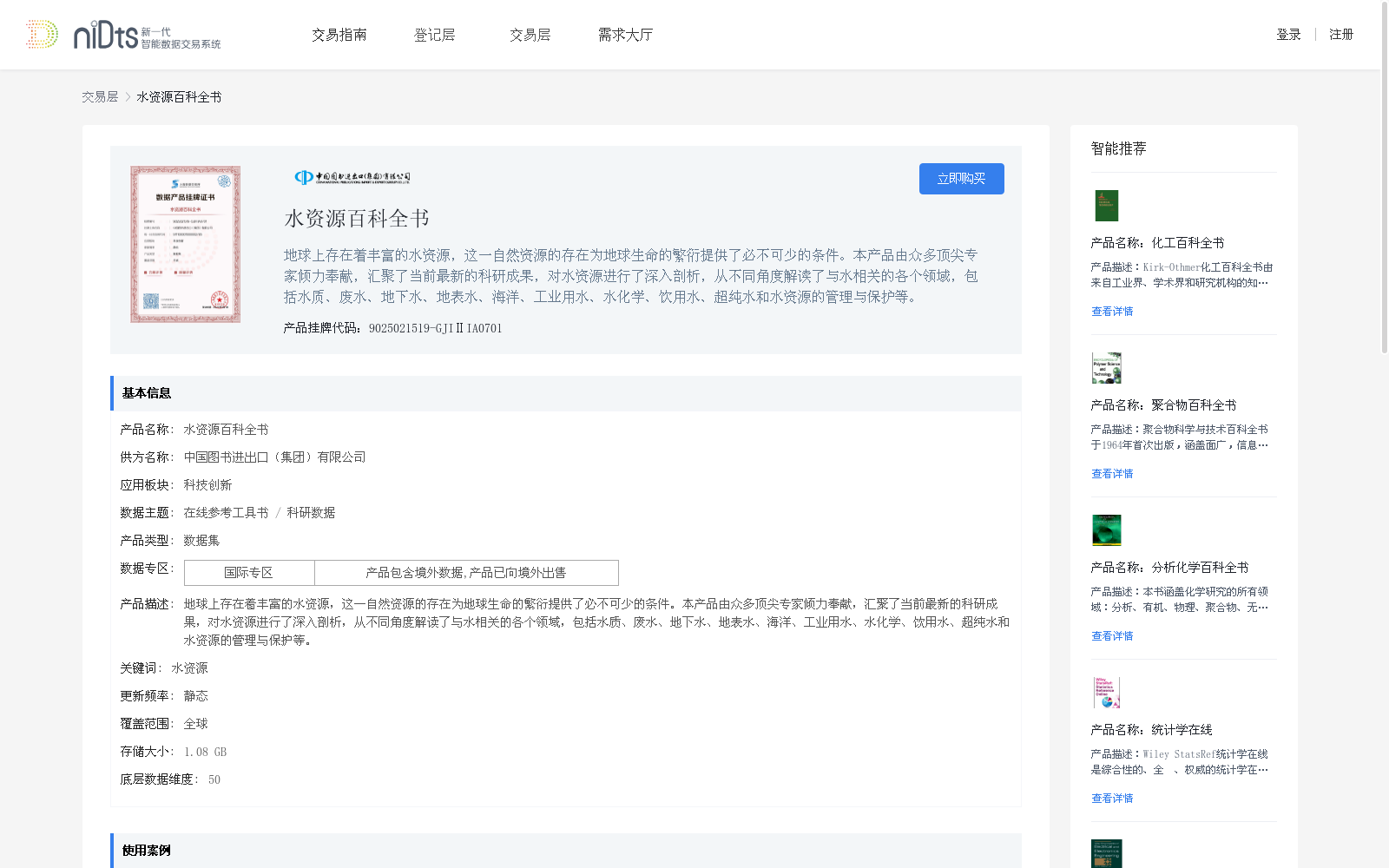This screenshot has width=1389, height=868.
Task: Click 查看详情 under 聚合物百科全书
Action: coord(1112,474)
